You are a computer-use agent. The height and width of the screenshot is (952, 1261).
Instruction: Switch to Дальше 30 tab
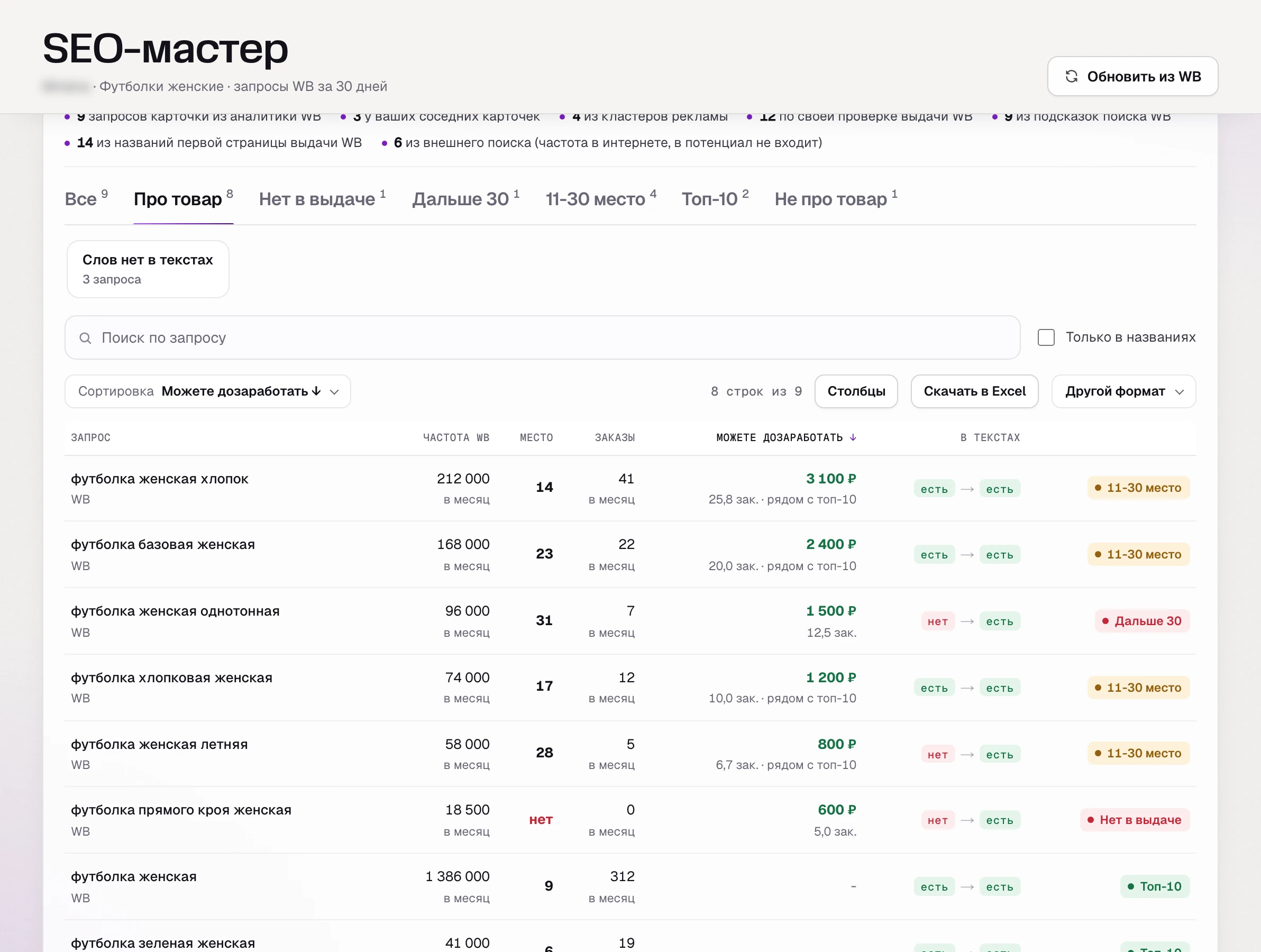466,199
